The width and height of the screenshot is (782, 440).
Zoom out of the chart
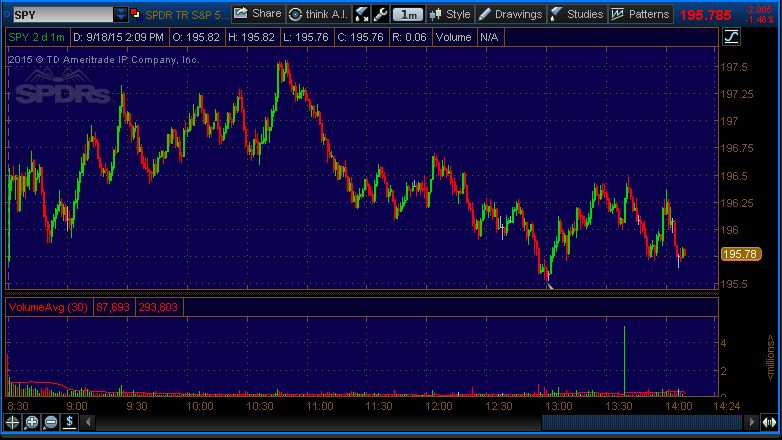pos(50,422)
